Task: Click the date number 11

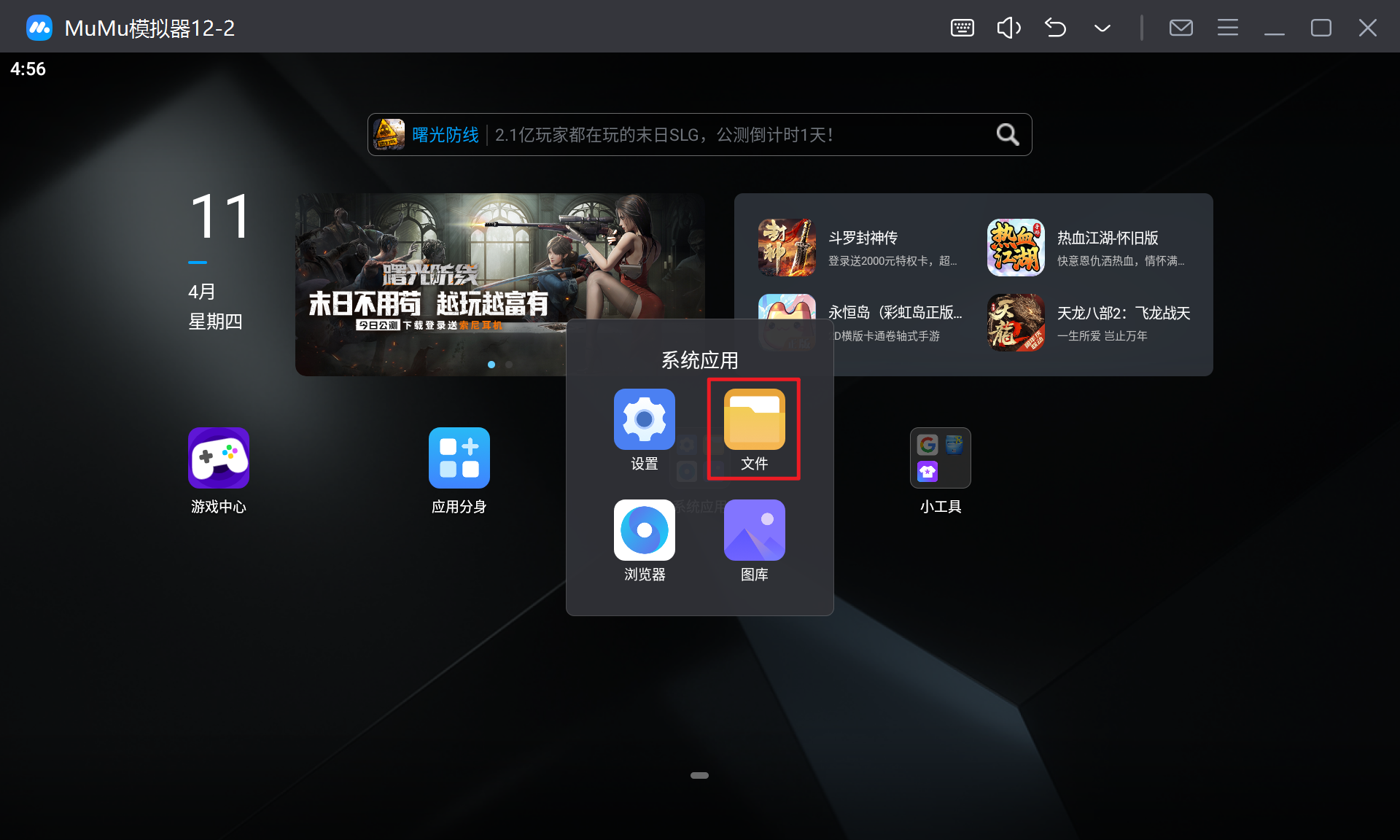Action: (220, 217)
